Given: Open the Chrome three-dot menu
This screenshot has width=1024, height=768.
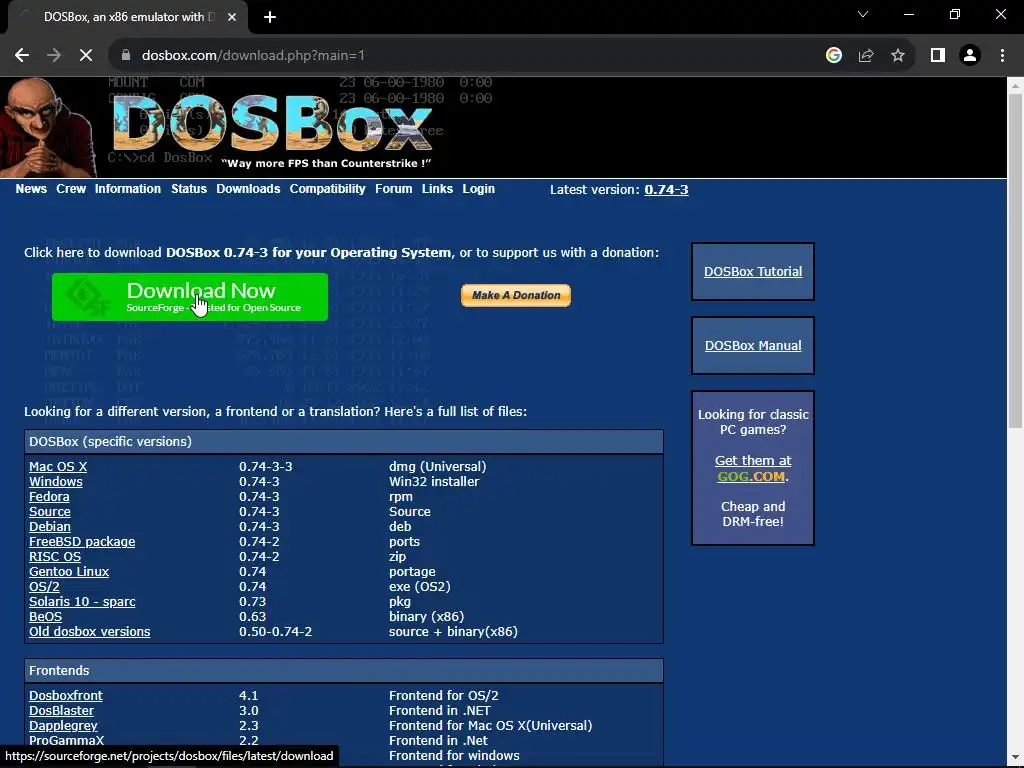Looking at the screenshot, I should (x=1002, y=56).
